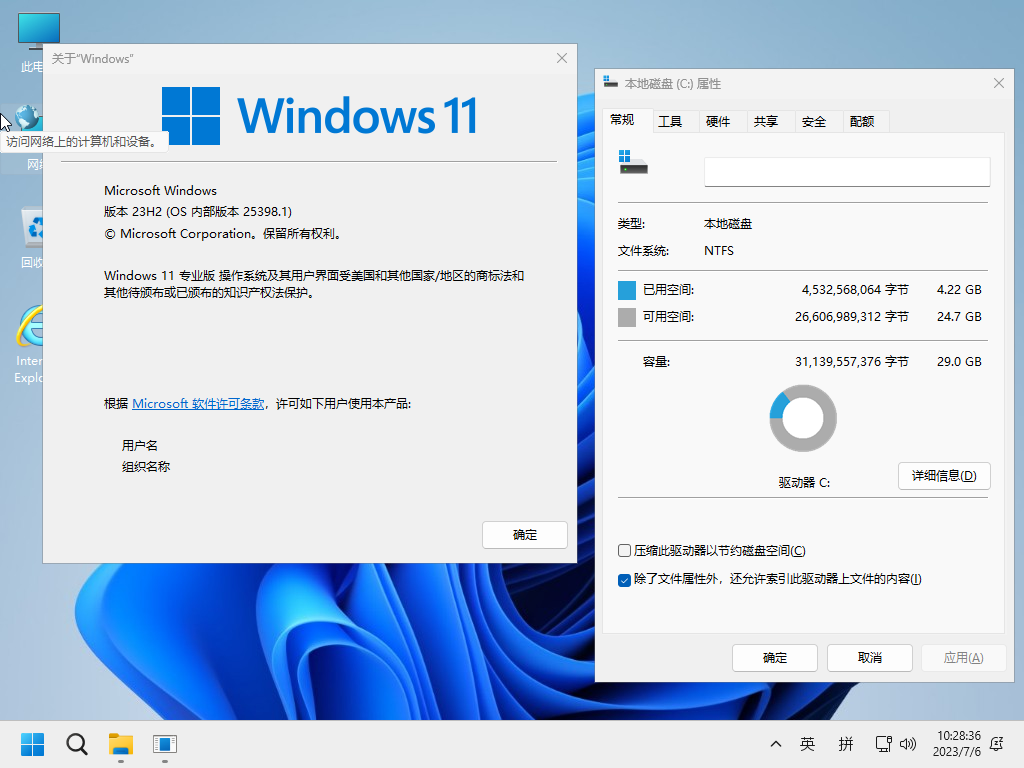Select the Internet Explorer desktop icon

coord(29,344)
